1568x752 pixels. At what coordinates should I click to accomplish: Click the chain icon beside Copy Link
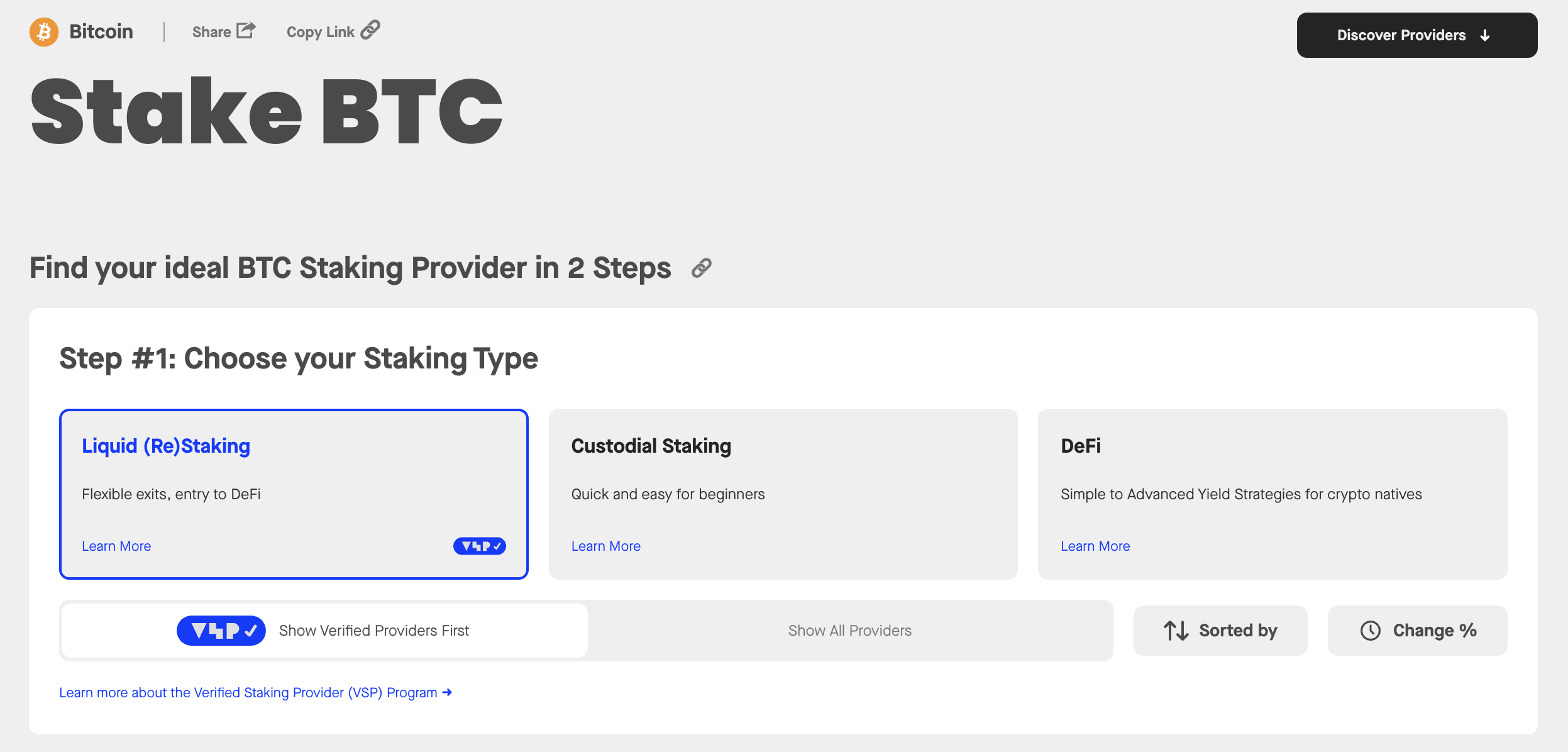pos(370,30)
